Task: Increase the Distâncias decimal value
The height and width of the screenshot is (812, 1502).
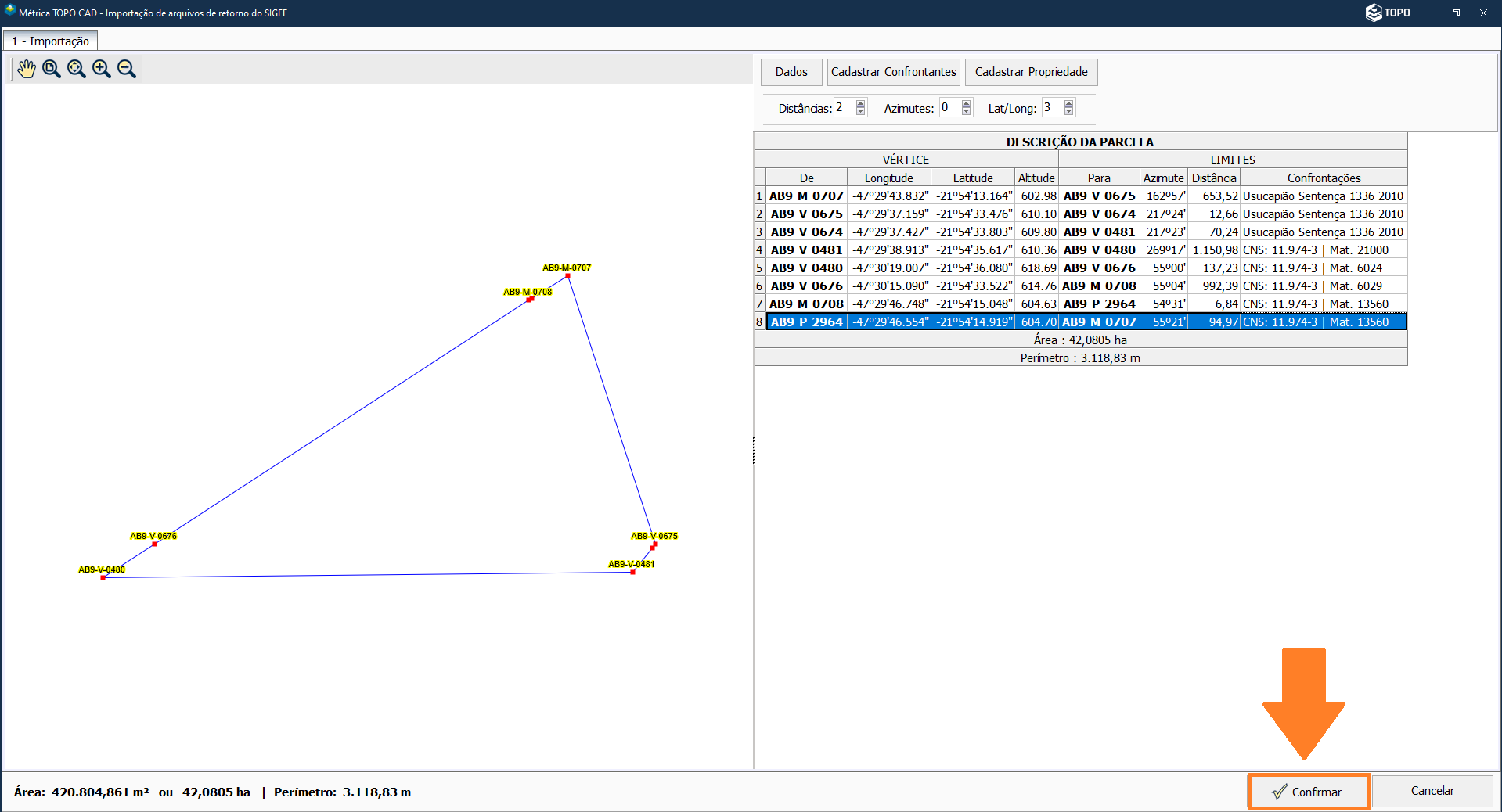Action: [861, 103]
